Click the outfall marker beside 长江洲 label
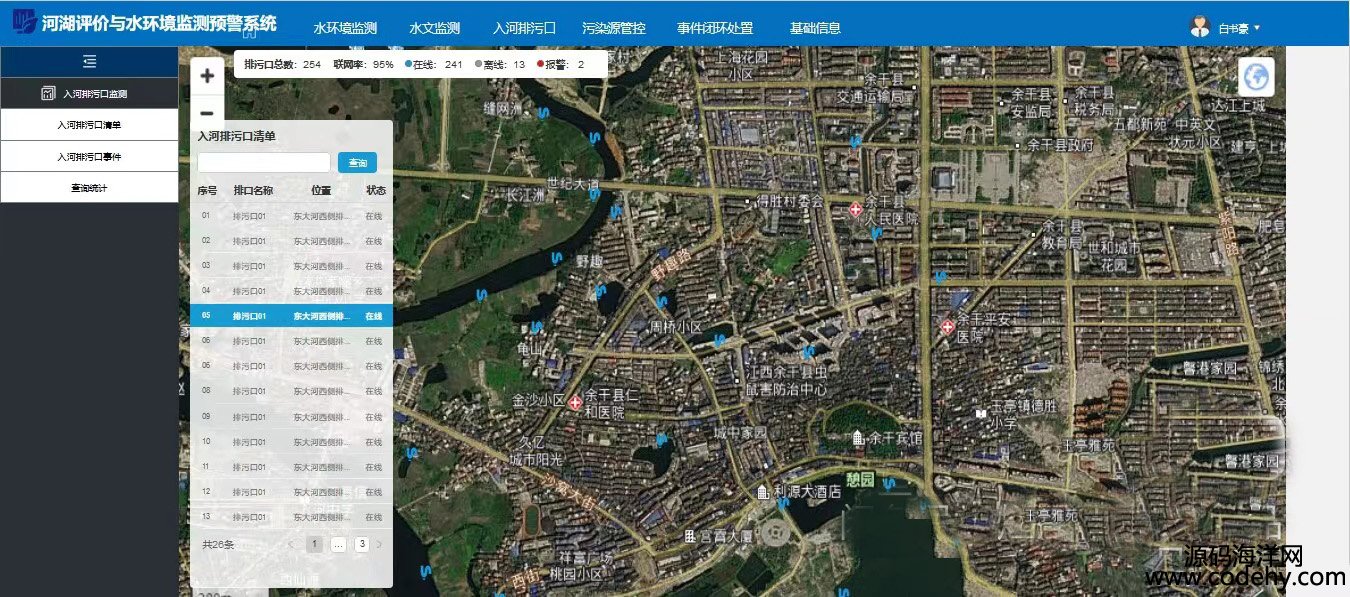This screenshot has width=1350, height=597. pos(594,196)
